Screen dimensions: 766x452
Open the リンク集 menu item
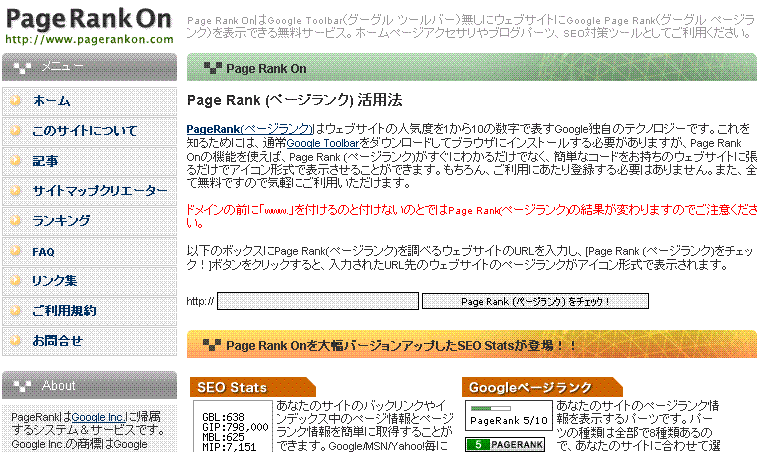(x=89, y=281)
